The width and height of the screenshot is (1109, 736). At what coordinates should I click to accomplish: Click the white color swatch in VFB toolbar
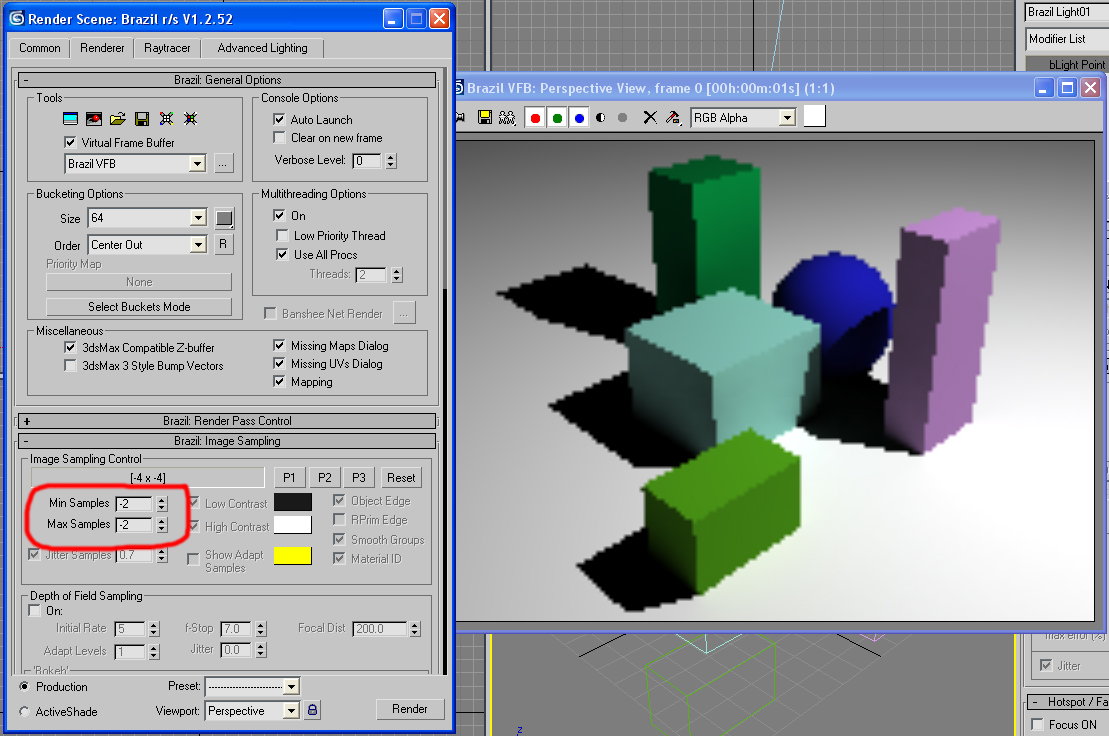pyautogui.click(x=815, y=116)
